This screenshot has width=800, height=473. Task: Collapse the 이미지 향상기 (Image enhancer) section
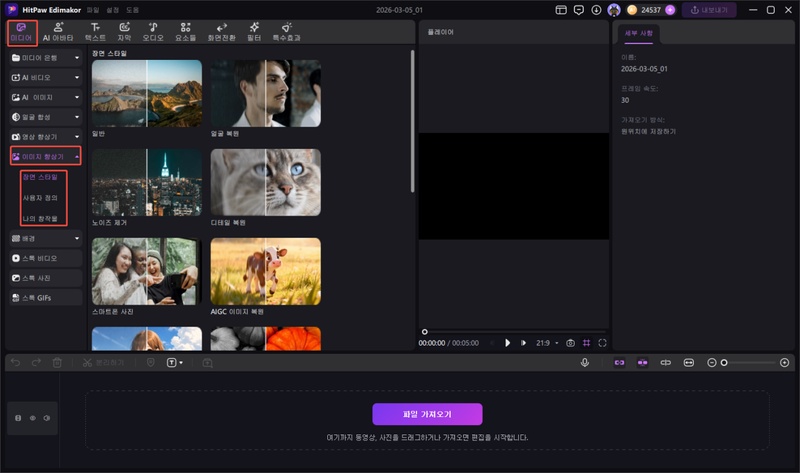click(45, 156)
